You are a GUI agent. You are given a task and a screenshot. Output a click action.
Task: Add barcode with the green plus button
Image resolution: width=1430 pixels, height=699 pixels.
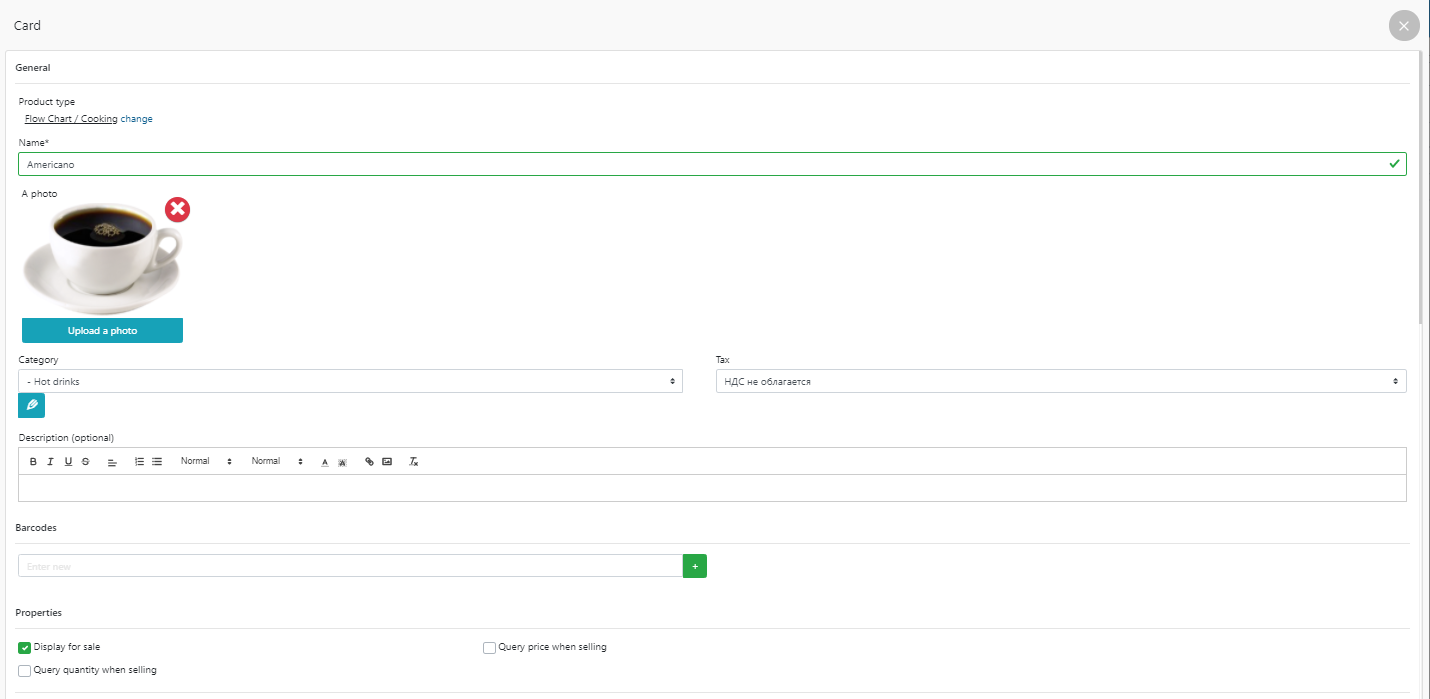tap(694, 566)
